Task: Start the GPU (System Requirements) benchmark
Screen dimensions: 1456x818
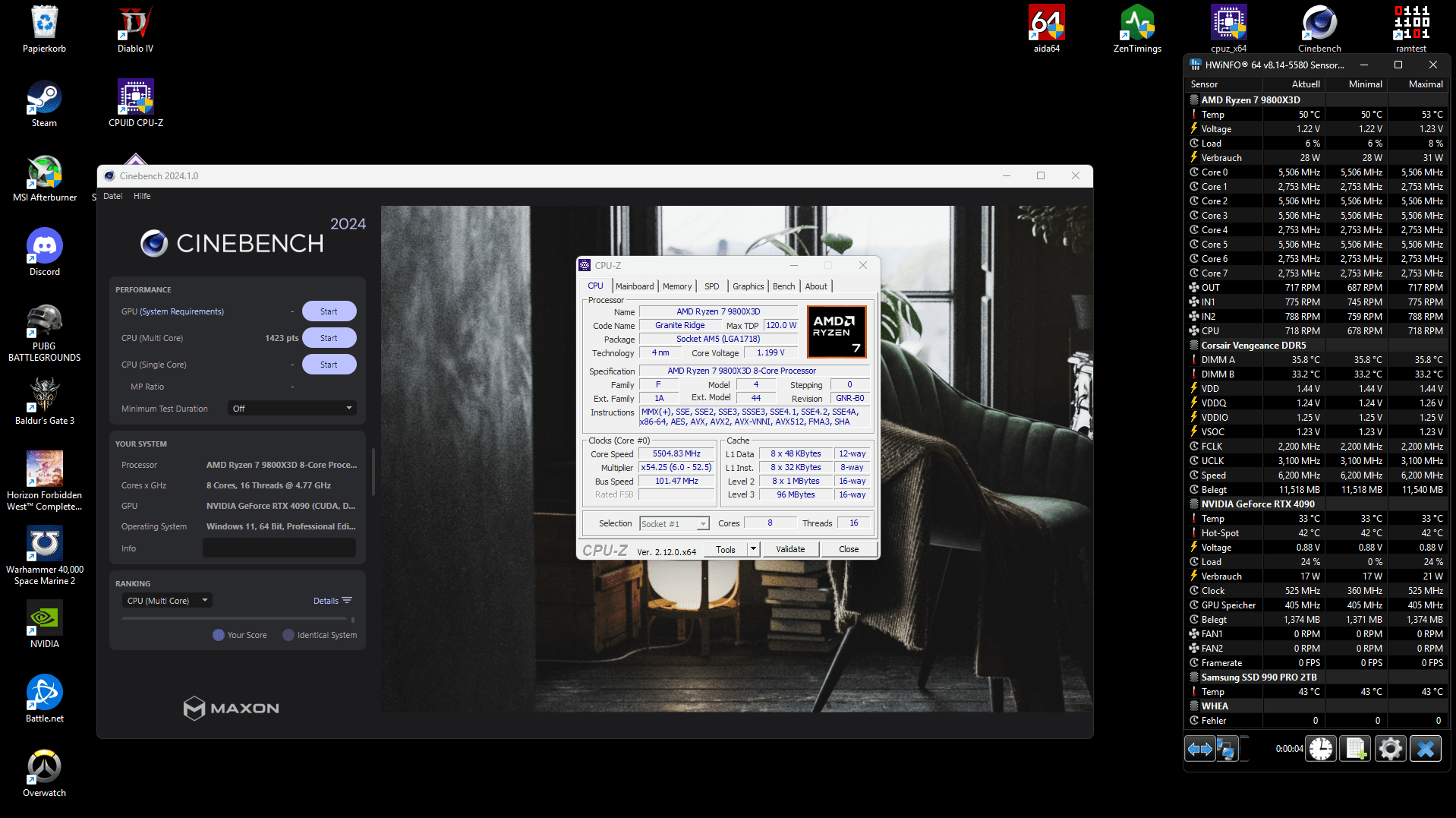Action: pos(329,311)
